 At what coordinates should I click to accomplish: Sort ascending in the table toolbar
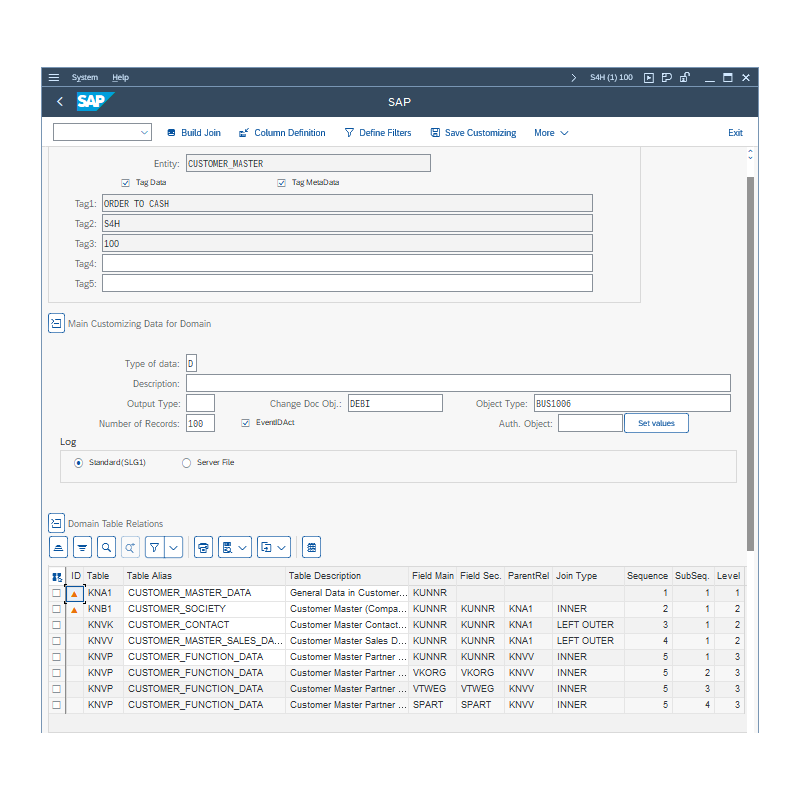coord(58,547)
